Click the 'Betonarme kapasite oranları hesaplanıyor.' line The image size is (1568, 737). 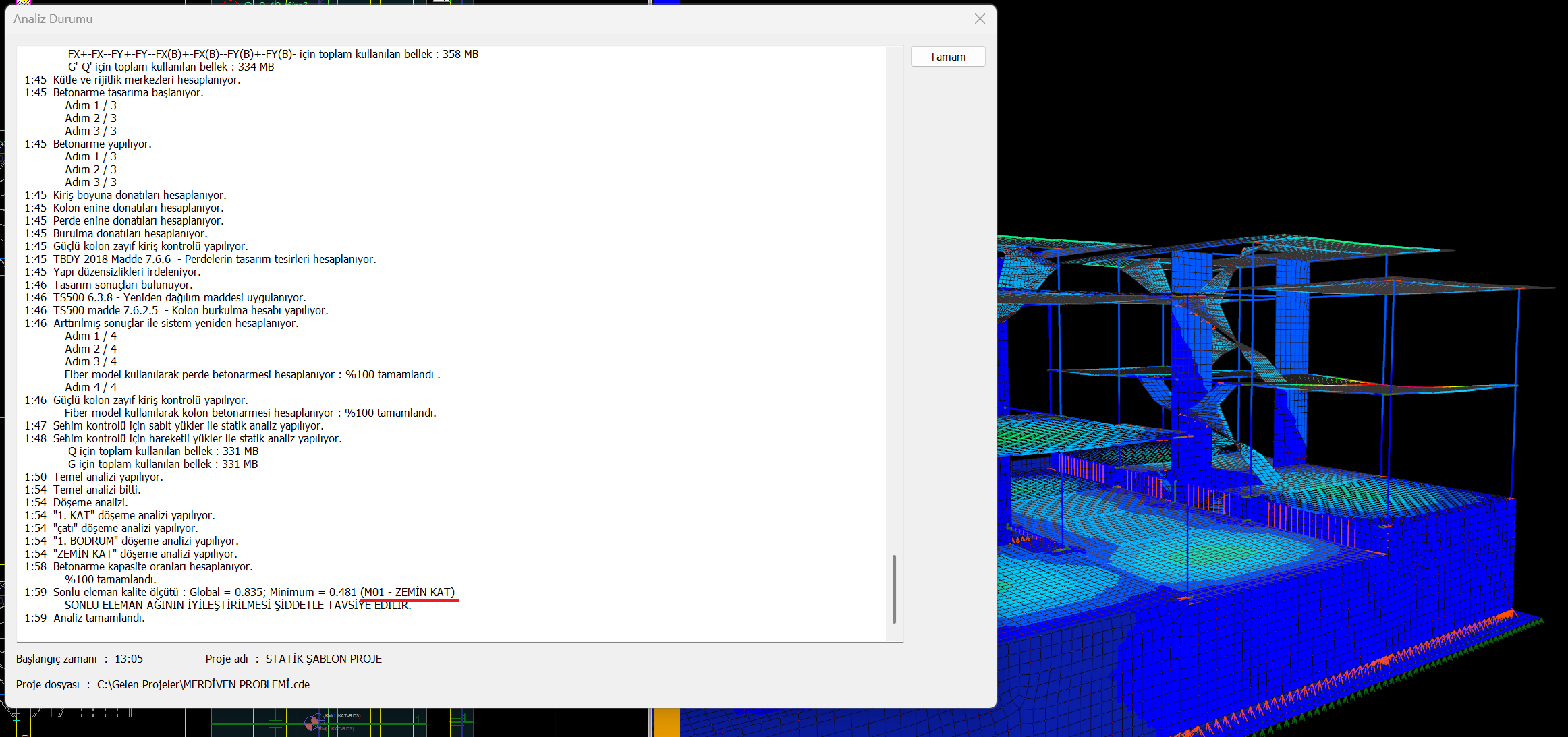tap(153, 566)
